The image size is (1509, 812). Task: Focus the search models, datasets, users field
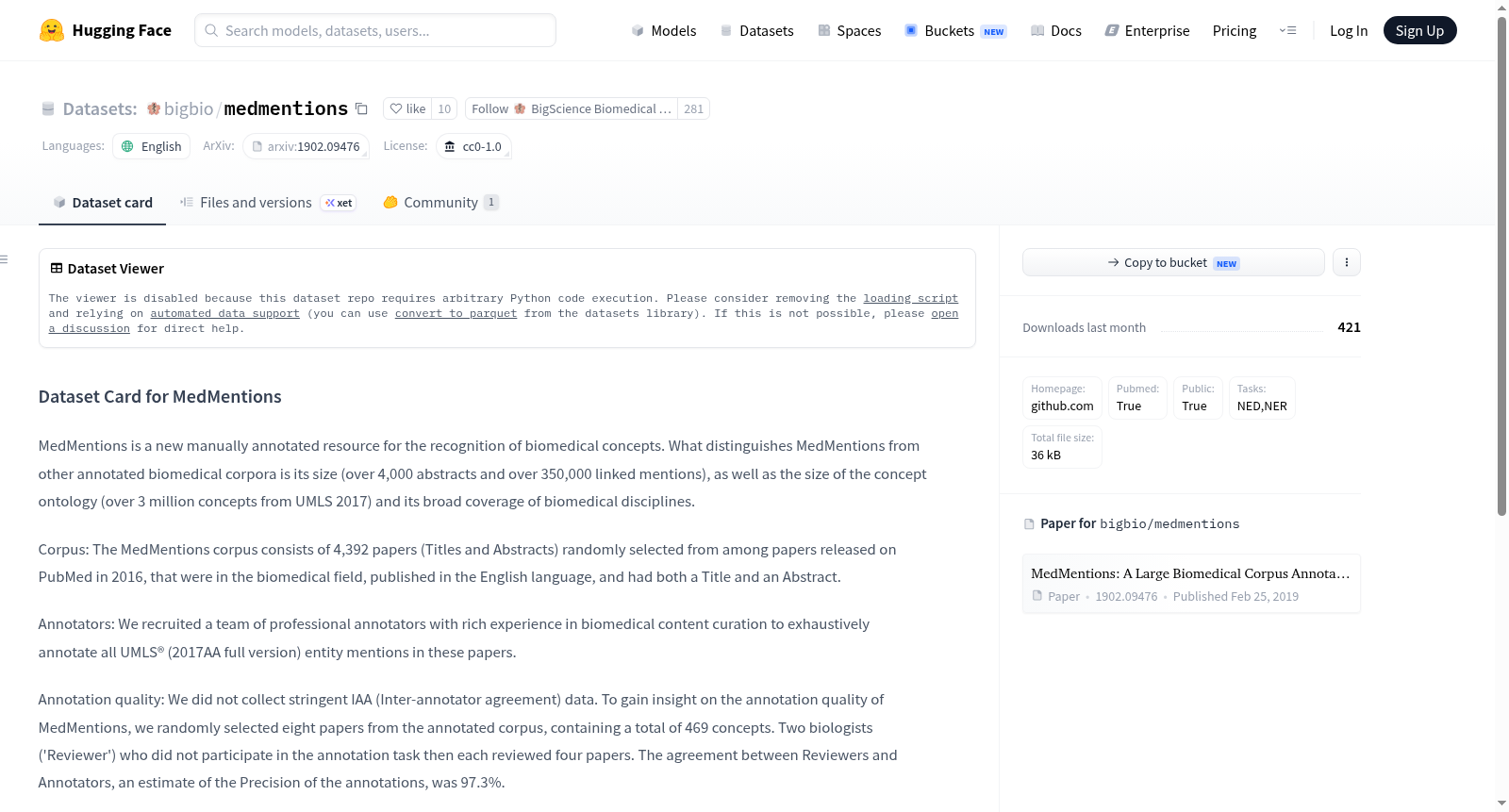tap(375, 30)
